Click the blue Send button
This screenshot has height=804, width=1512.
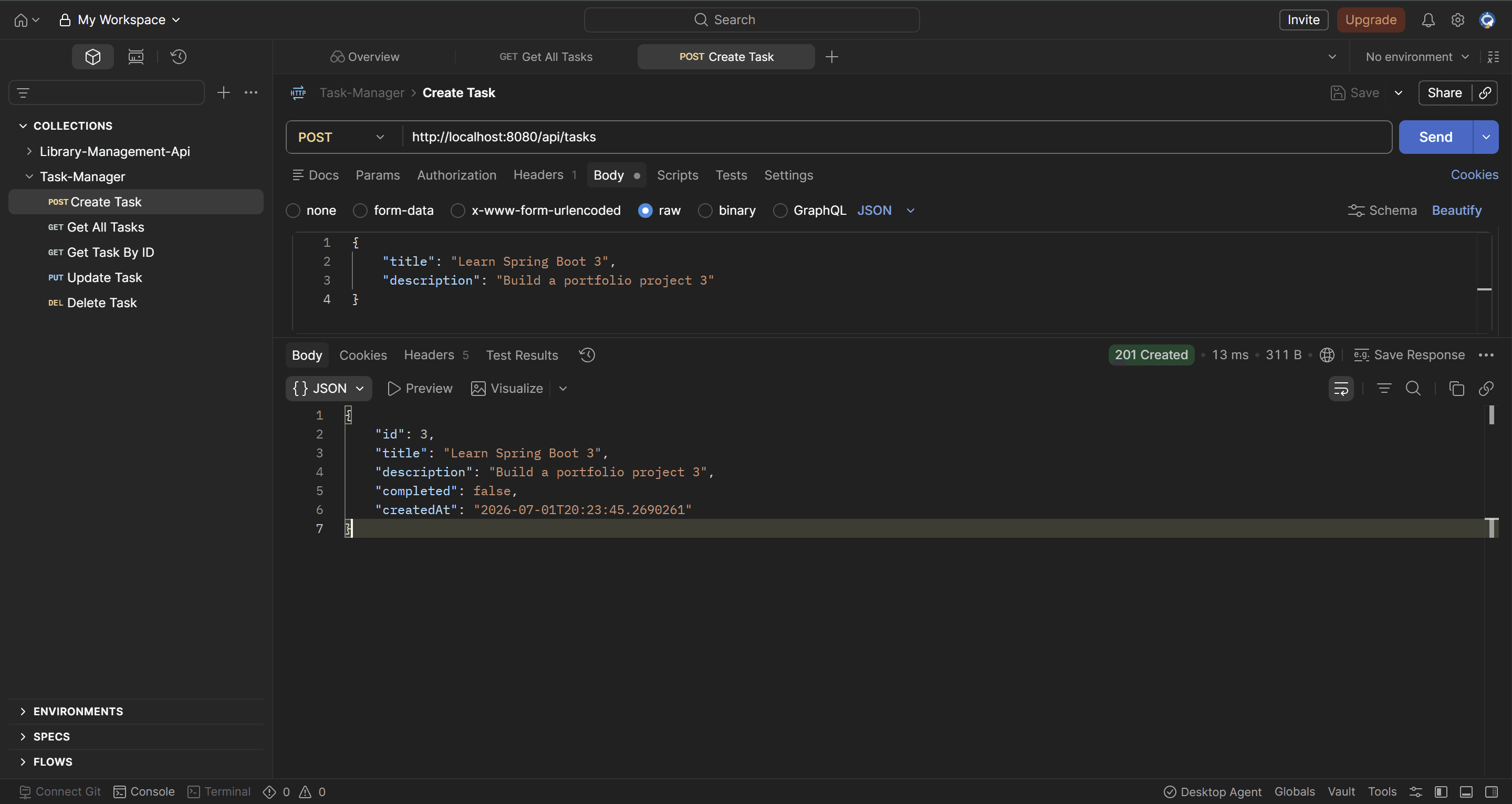[1436, 137]
